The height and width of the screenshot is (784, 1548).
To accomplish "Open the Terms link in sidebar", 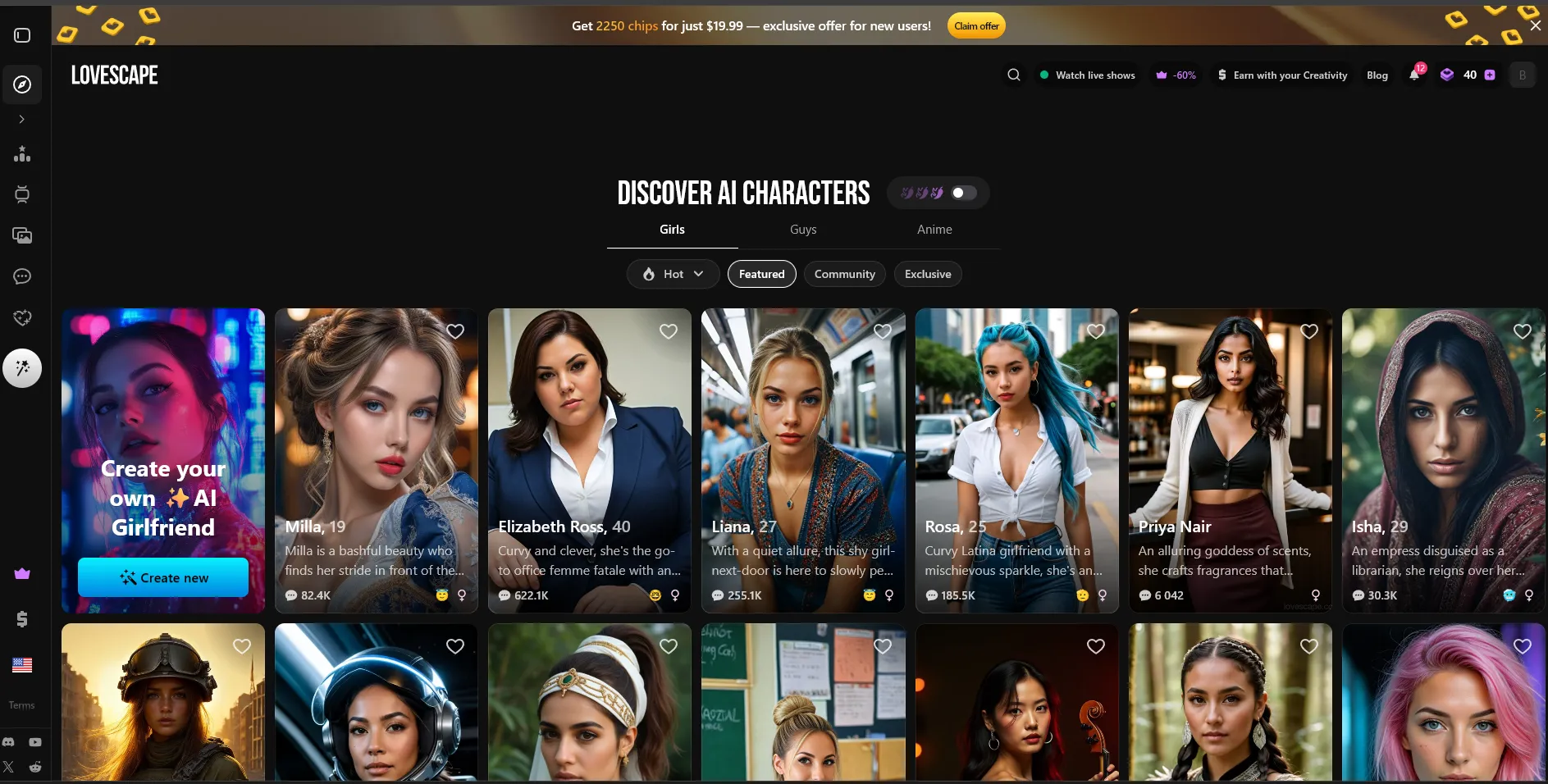I will (x=22, y=705).
